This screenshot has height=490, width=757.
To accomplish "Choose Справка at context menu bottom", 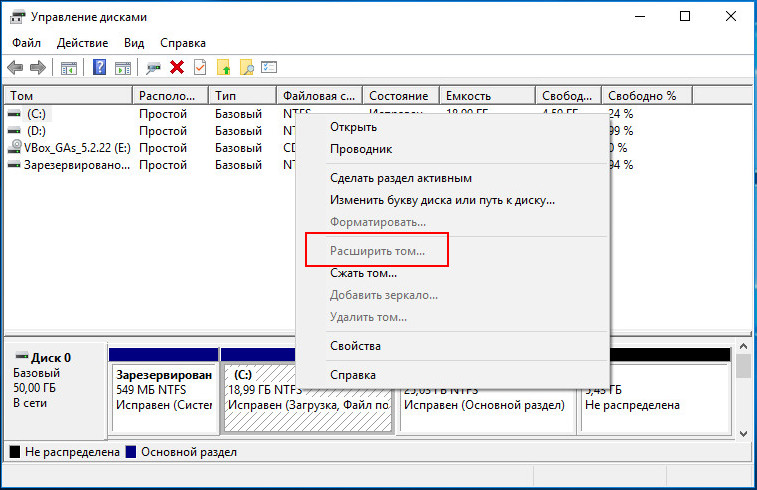I will click(453, 375).
